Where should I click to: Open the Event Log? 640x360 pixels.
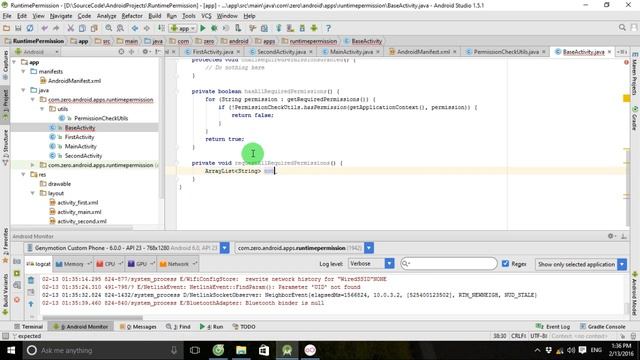(x=553, y=327)
